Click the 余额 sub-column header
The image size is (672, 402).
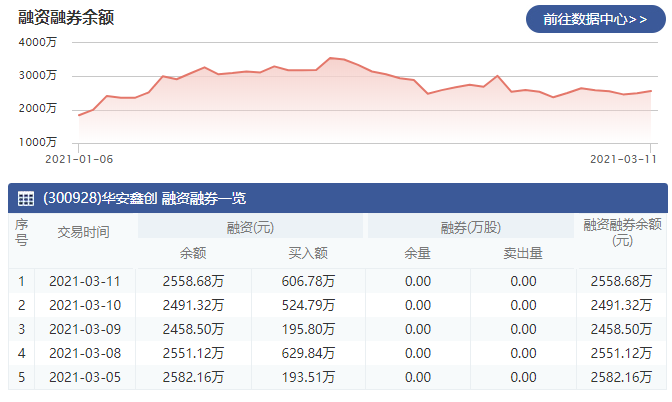click(193, 253)
